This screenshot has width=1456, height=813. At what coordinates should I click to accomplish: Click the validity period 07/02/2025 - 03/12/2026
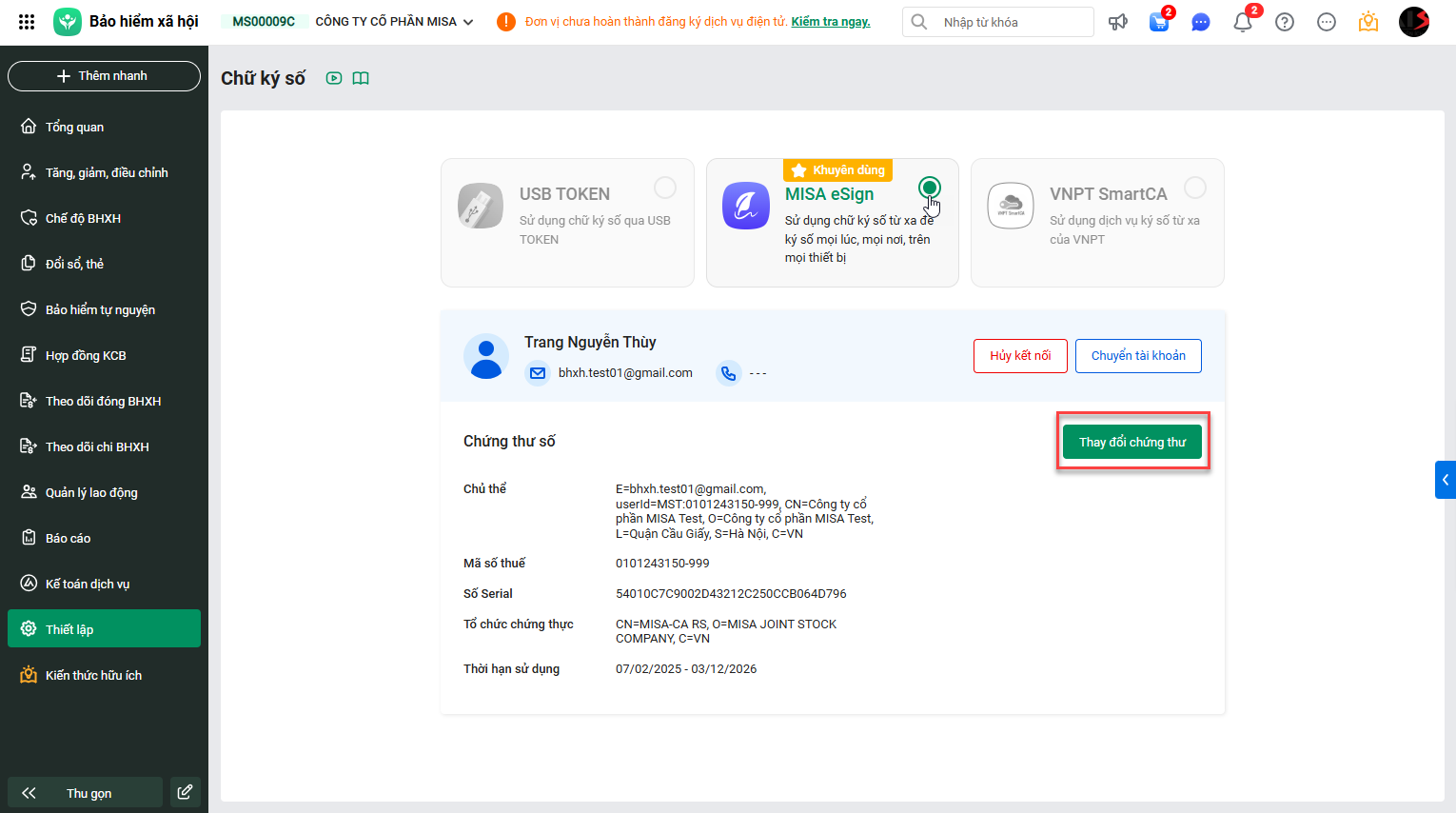tap(686, 669)
